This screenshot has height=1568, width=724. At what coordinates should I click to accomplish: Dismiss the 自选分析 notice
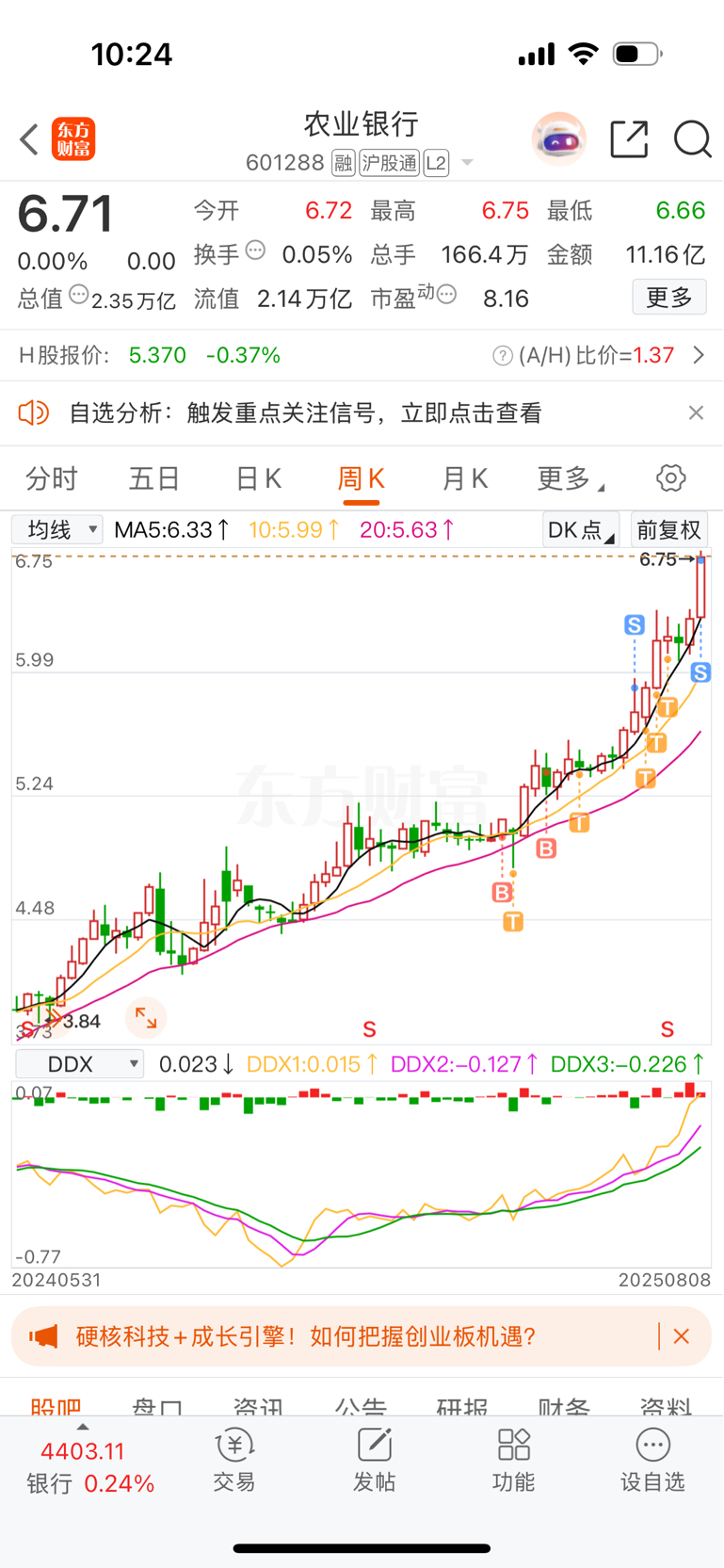(x=696, y=412)
